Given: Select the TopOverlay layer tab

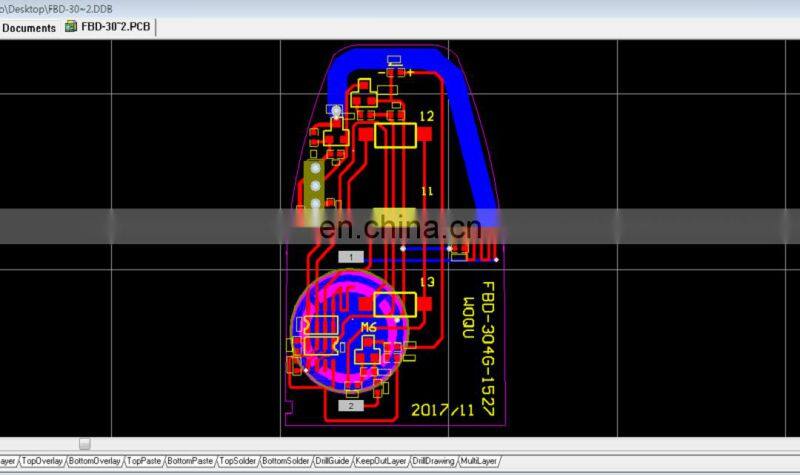Looking at the screenshot, I should (x=43, y=461).
